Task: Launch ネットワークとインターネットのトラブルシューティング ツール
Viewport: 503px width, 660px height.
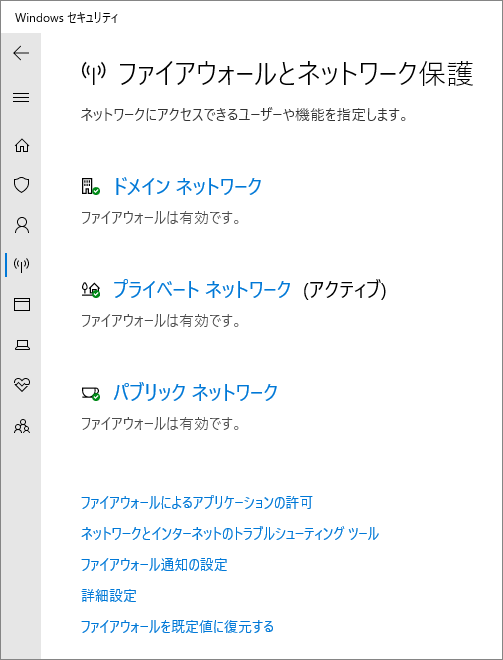Action: click(x=230, y=534)
